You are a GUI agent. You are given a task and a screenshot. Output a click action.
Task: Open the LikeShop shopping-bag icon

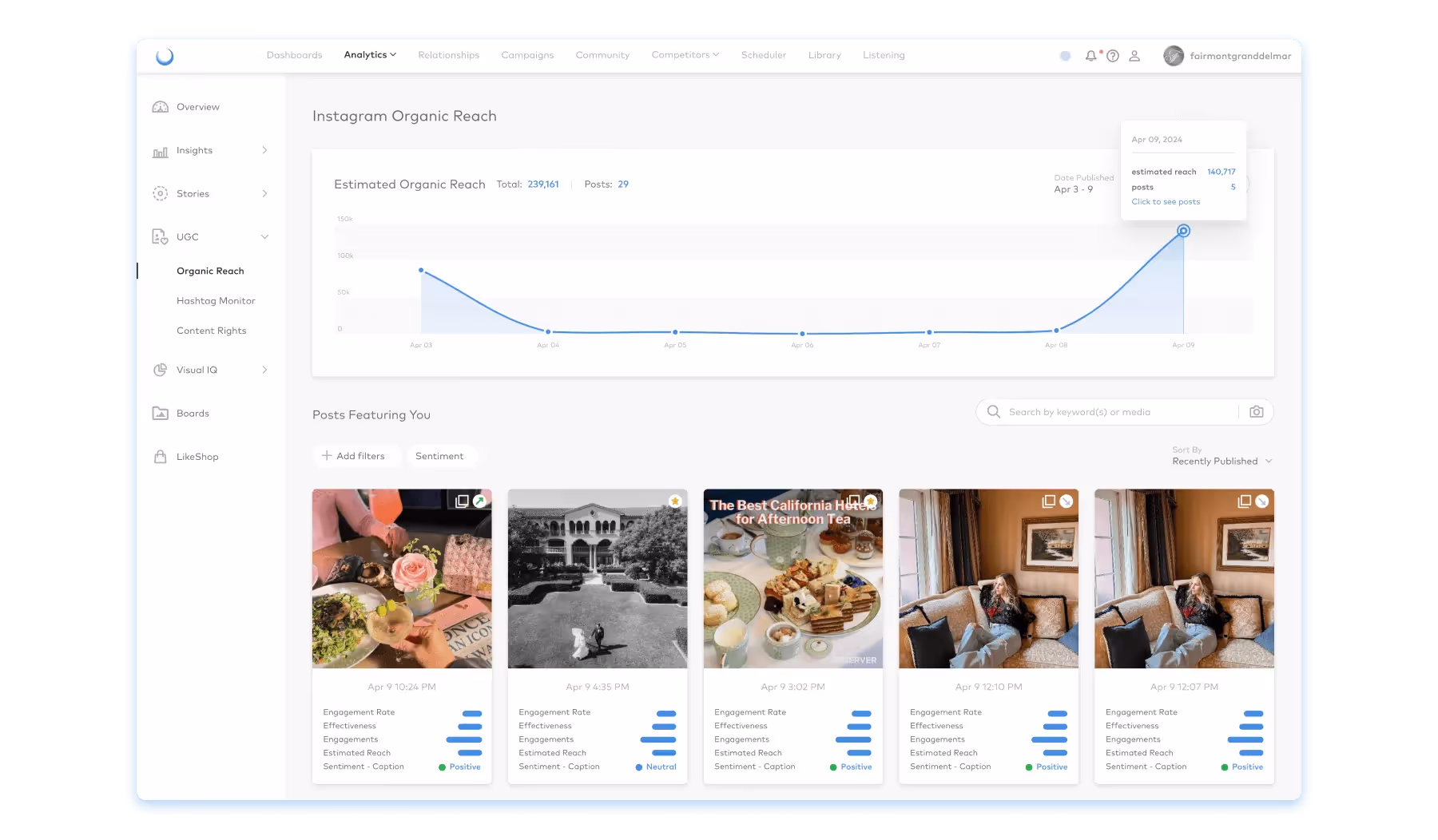tap(159, 456)
